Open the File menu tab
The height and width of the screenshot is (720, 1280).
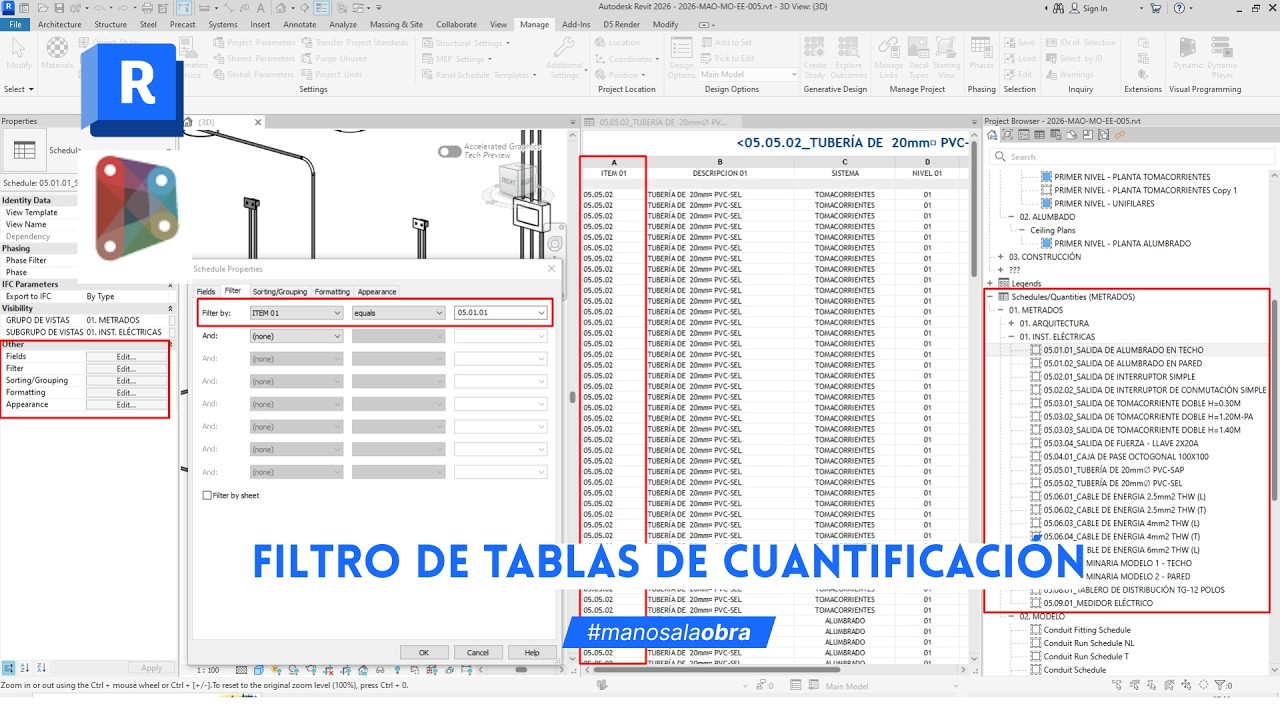pos(15,24)
